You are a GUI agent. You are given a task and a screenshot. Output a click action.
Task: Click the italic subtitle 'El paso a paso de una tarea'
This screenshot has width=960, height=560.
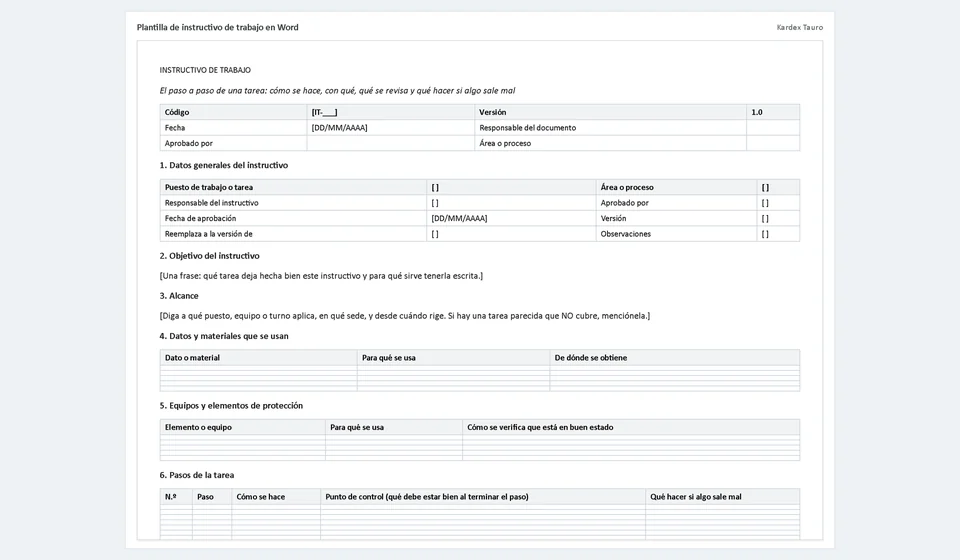point(337,91)
